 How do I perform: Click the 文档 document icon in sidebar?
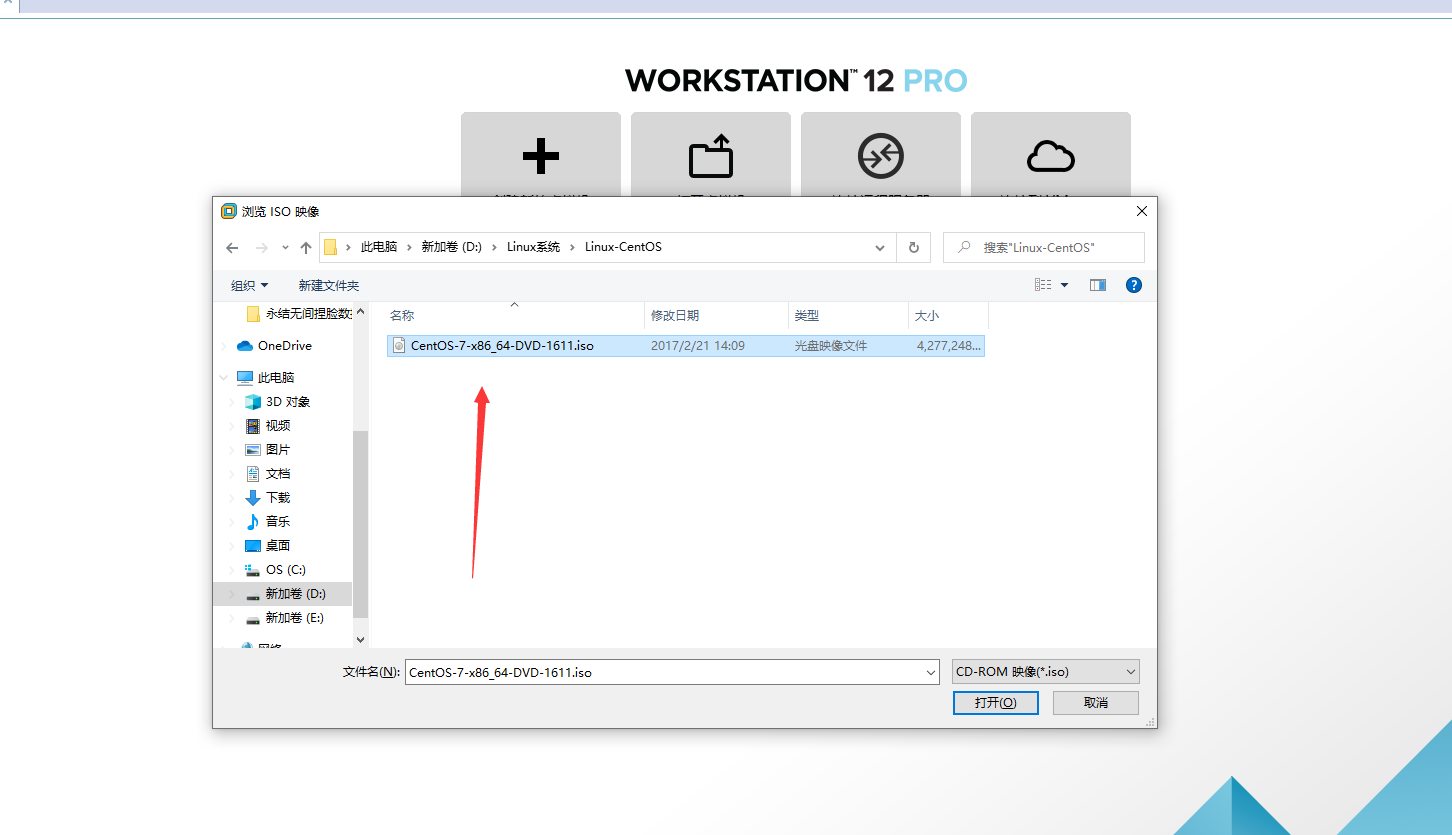(x=253, y=474)
